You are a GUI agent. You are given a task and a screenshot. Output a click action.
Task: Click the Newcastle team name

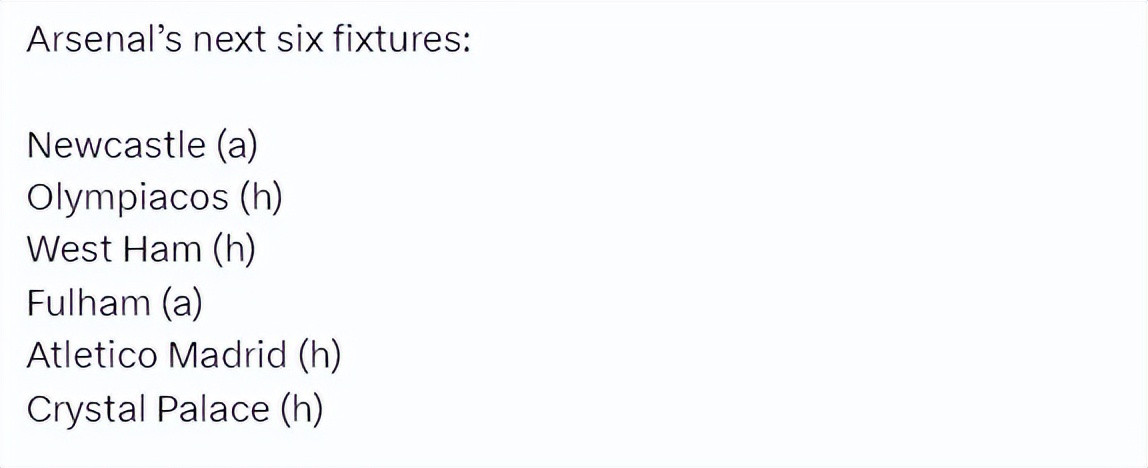click(116, 146)
